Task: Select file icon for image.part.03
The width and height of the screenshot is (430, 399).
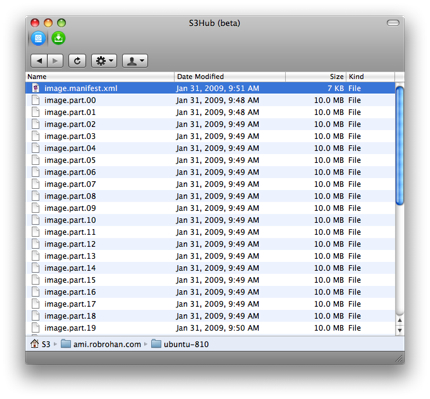Action: 36,136
